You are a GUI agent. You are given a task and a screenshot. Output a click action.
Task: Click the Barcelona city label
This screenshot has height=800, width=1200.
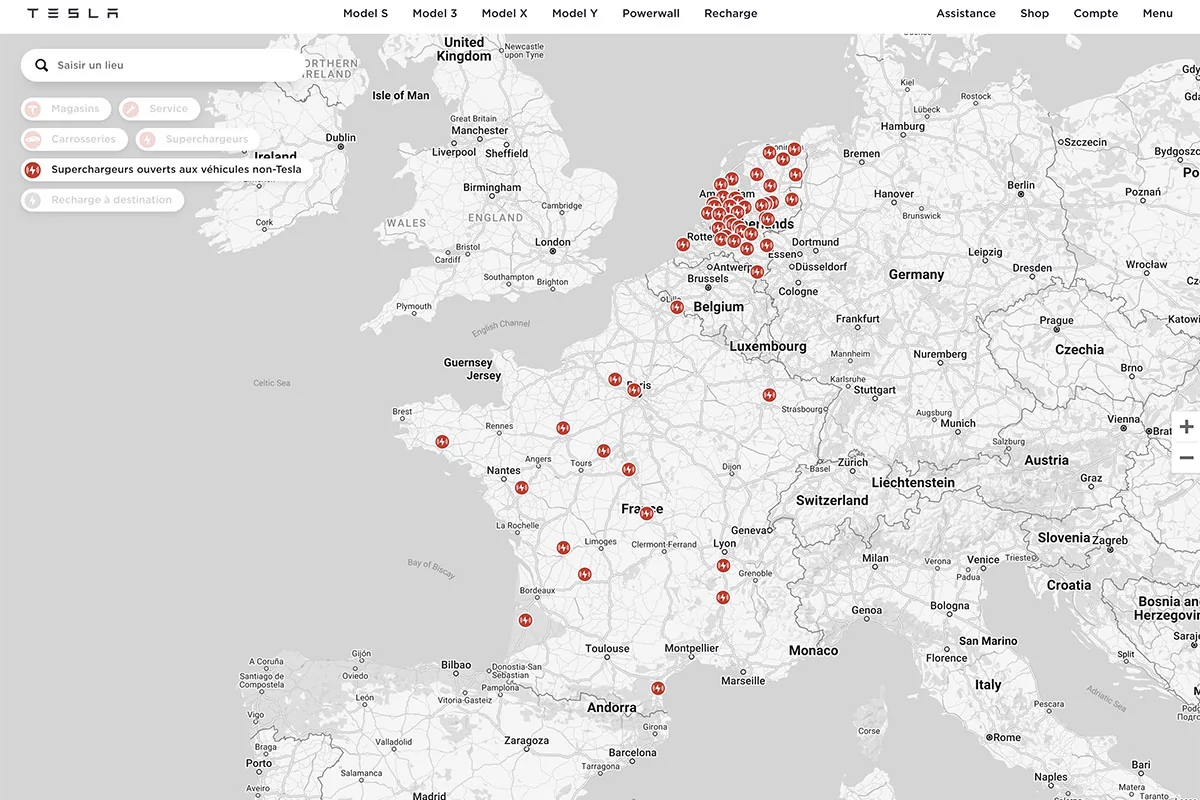point(633,753)
